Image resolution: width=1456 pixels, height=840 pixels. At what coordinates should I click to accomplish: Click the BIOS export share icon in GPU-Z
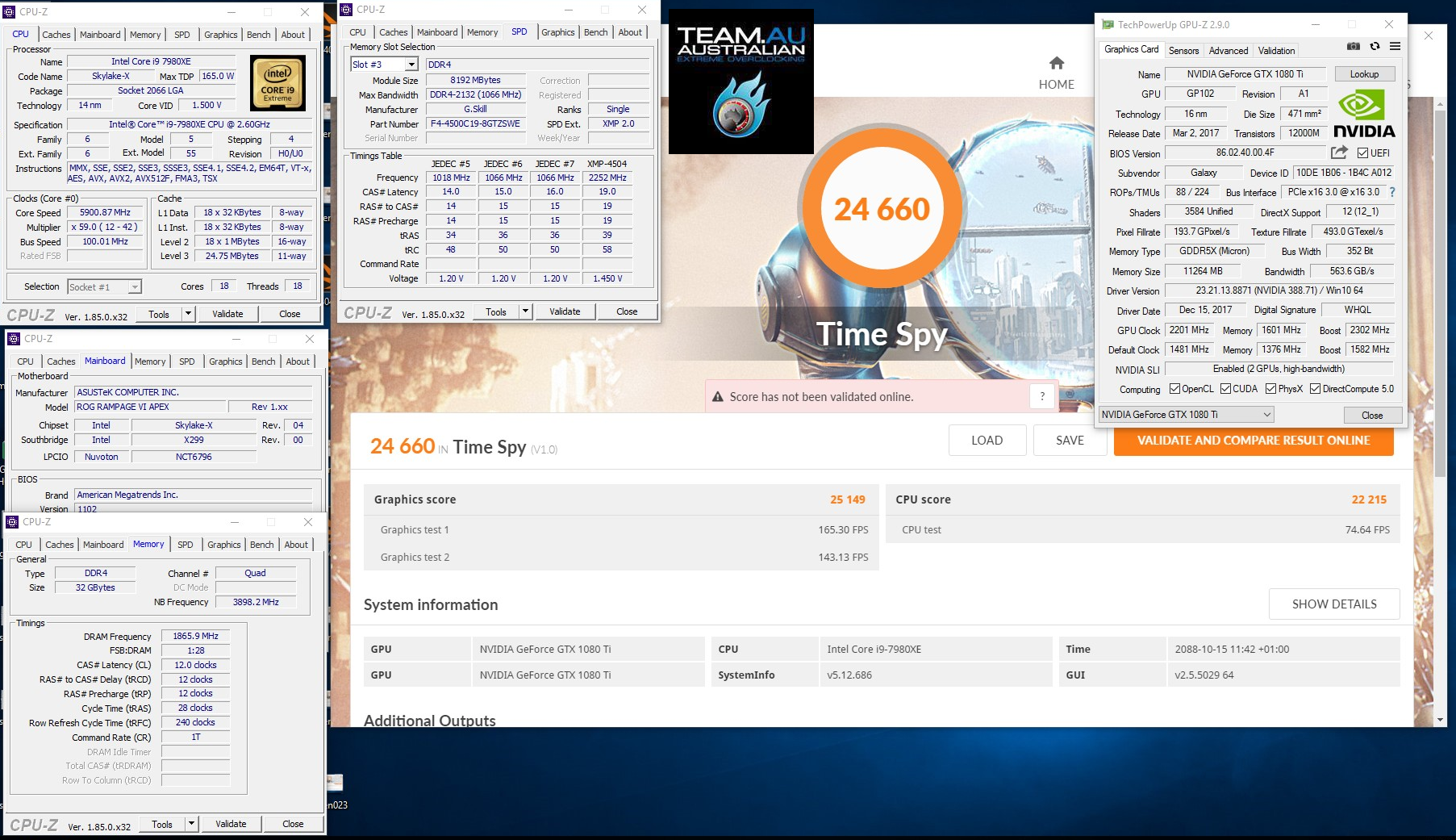tap(1339, 153)
